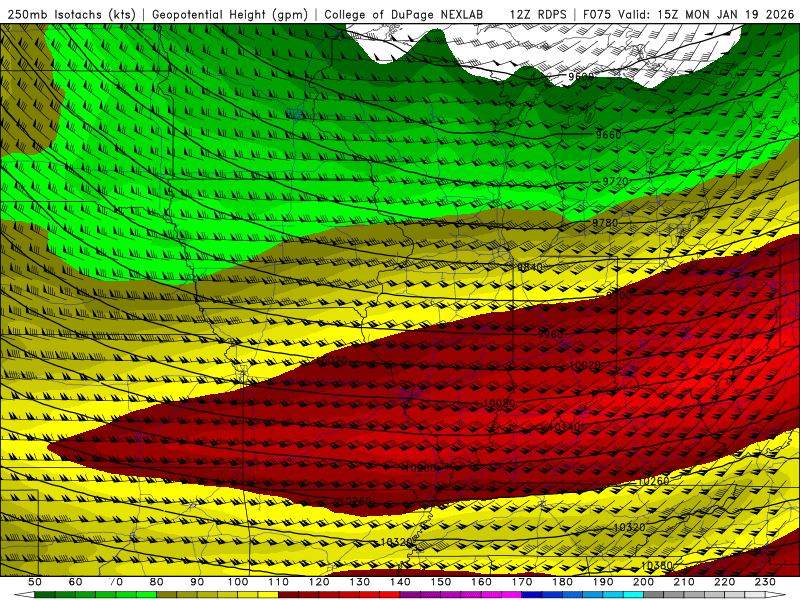800x600 pixels.
Task: Click the 50 value on the color scale
Action: pos(35,582)
